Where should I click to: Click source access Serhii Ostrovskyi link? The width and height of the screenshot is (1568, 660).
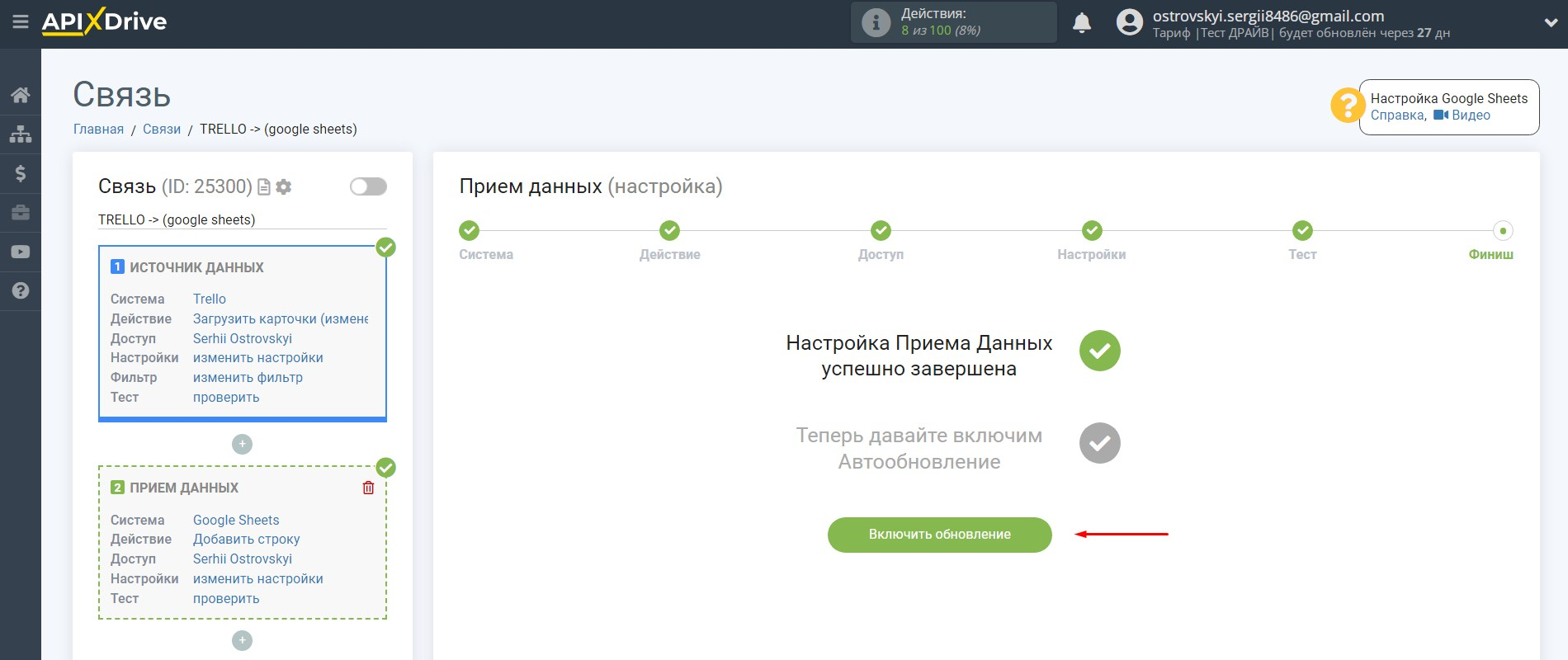243,338
